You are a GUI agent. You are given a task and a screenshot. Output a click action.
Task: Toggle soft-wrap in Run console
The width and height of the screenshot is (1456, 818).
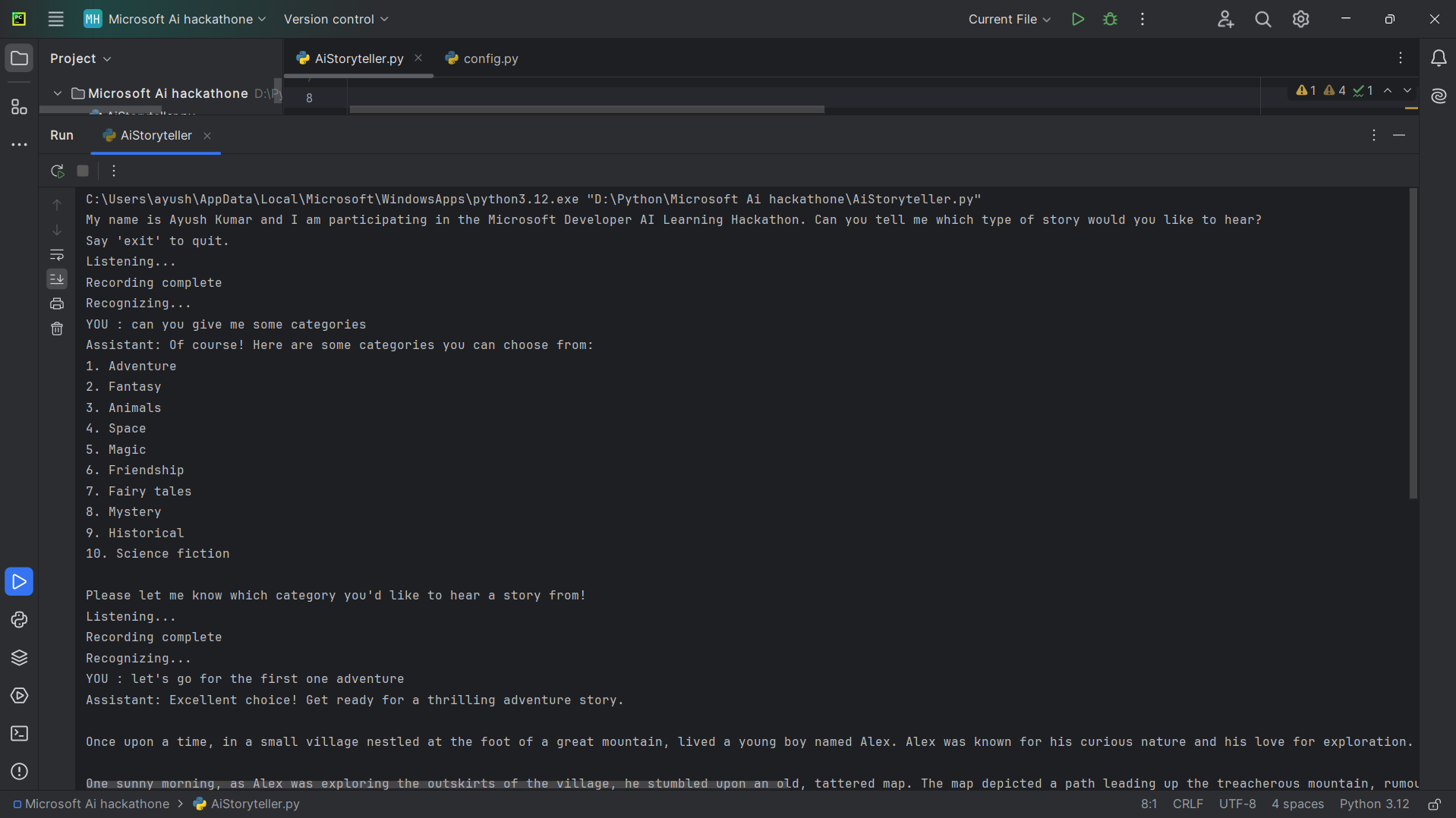tap(57, 255)
